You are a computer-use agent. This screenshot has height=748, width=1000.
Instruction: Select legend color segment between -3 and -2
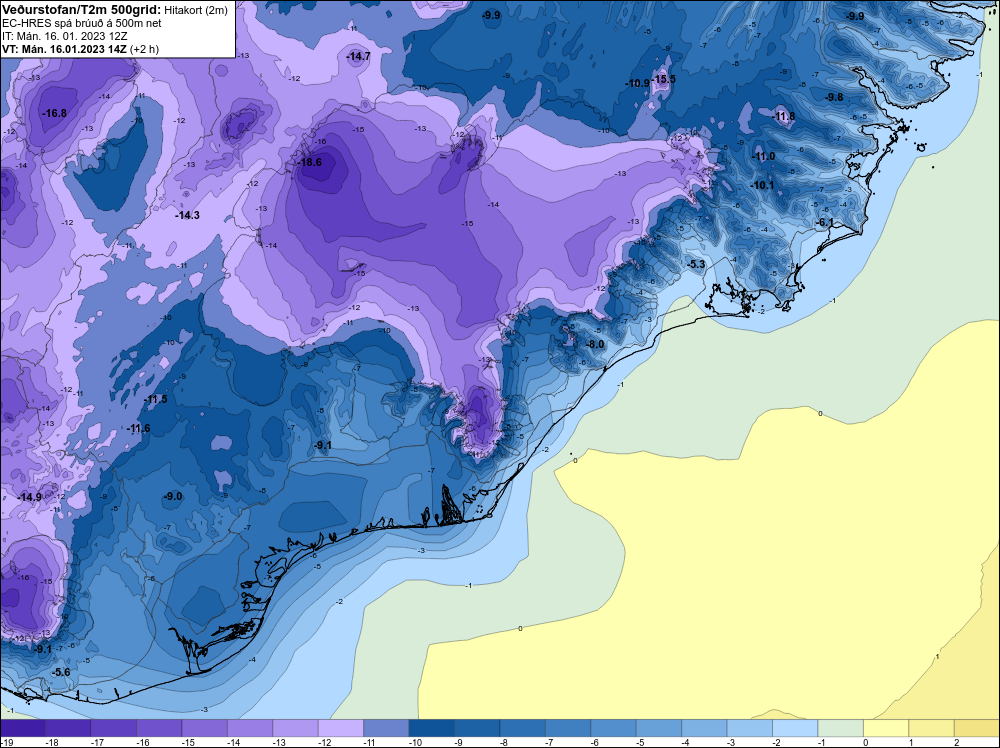coord(750,728)
